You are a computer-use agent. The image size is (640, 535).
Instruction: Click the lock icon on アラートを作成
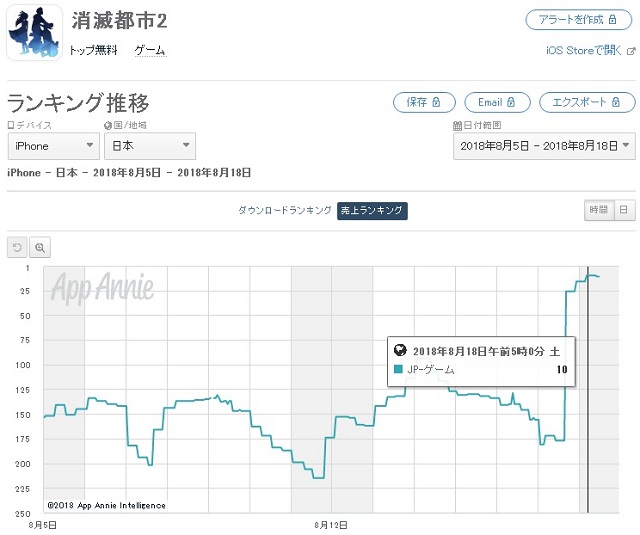pos(612,19)
